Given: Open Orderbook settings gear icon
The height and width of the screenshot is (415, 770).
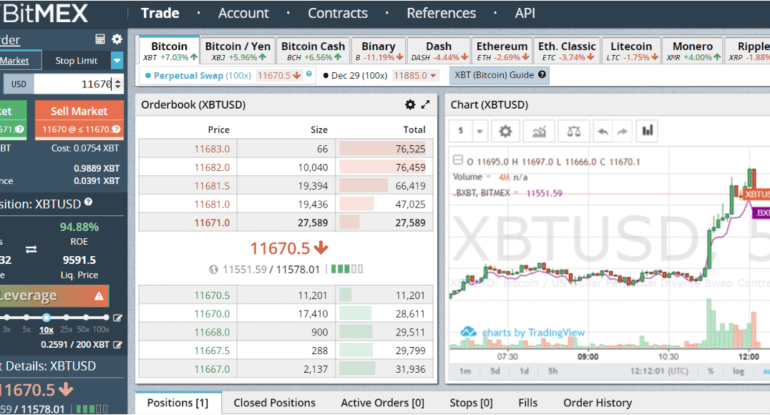Looking at the screenshot, I should (410, 104).
